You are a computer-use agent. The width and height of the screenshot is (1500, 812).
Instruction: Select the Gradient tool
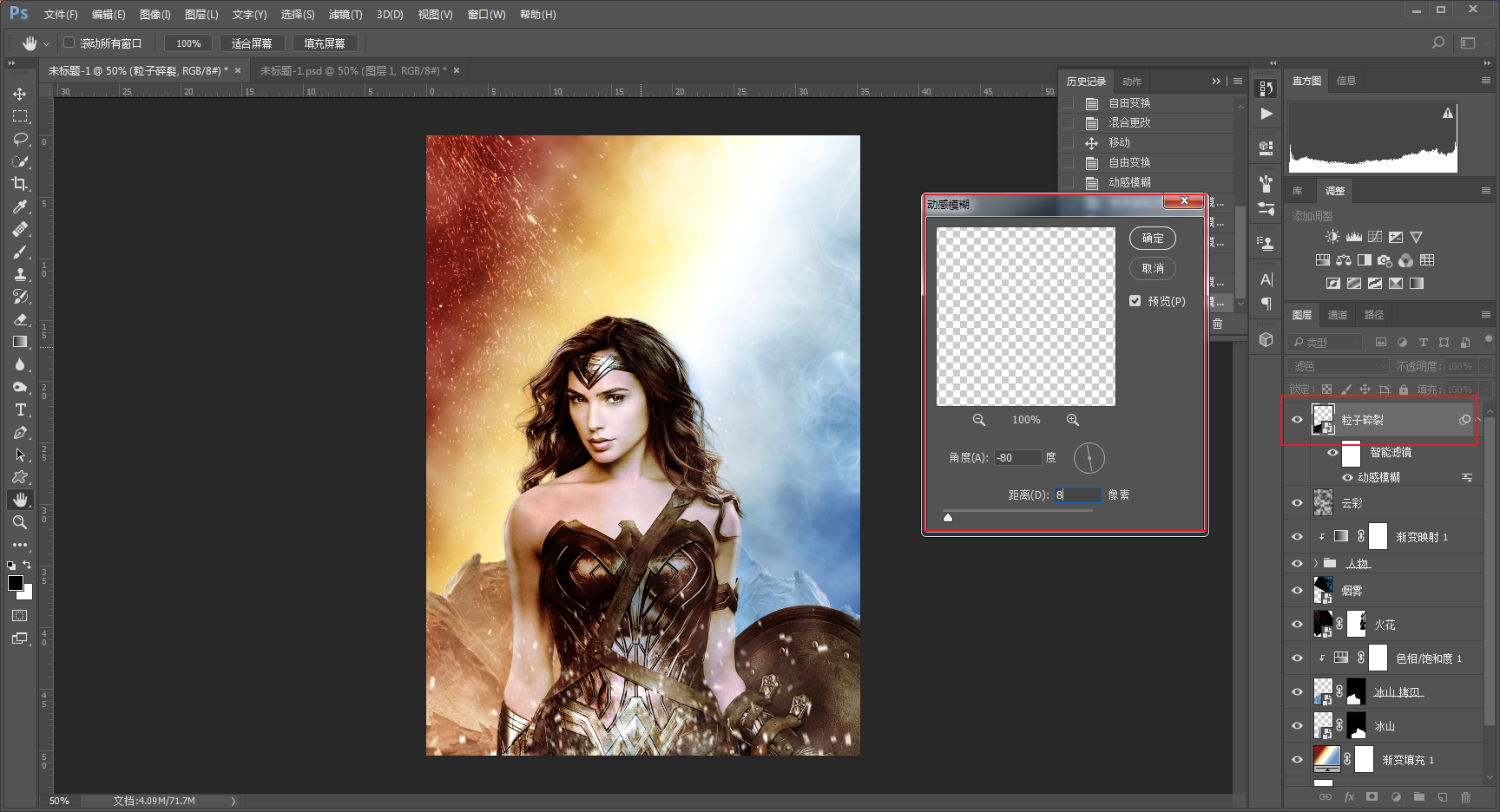(20, 342)
